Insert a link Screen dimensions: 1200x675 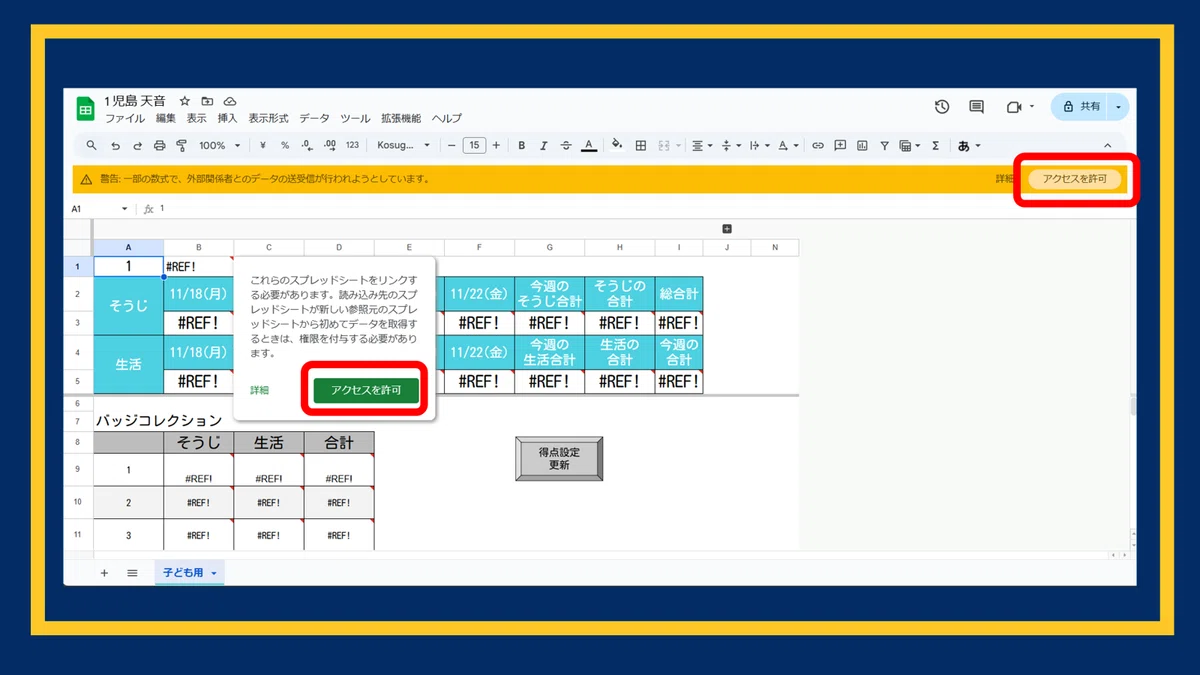click(817, 146)
